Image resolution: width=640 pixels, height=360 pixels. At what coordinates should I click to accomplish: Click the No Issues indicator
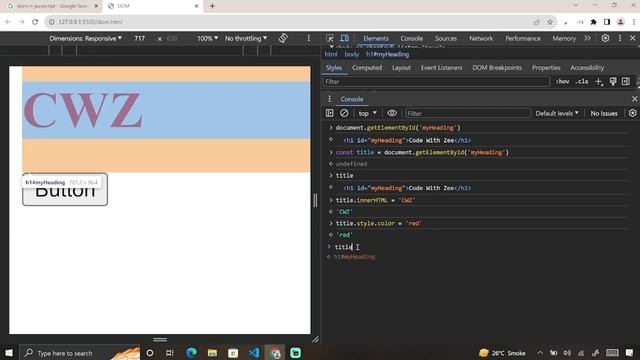(x=604, y=113)
